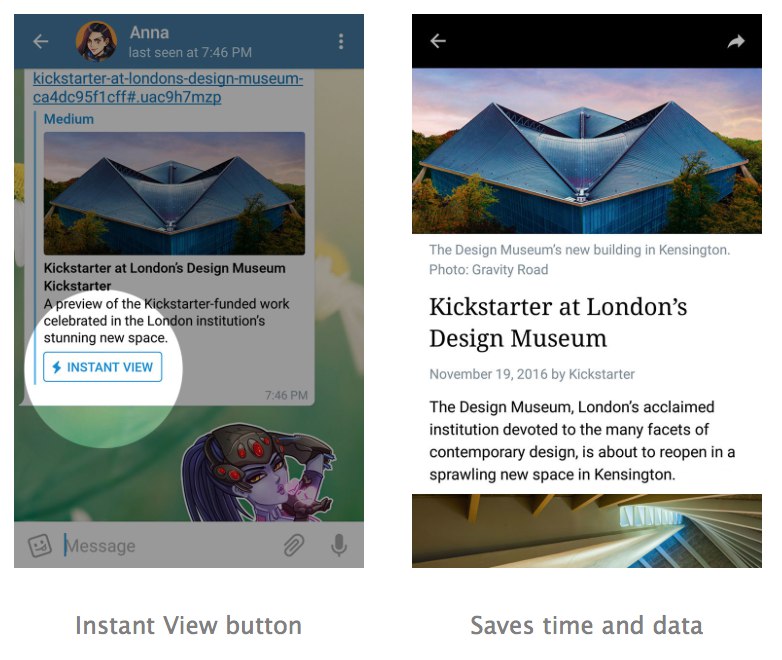This screenshot has height=660, width=782.
Task: Tap the paperclip attach icon
Action: pos(294,545)
